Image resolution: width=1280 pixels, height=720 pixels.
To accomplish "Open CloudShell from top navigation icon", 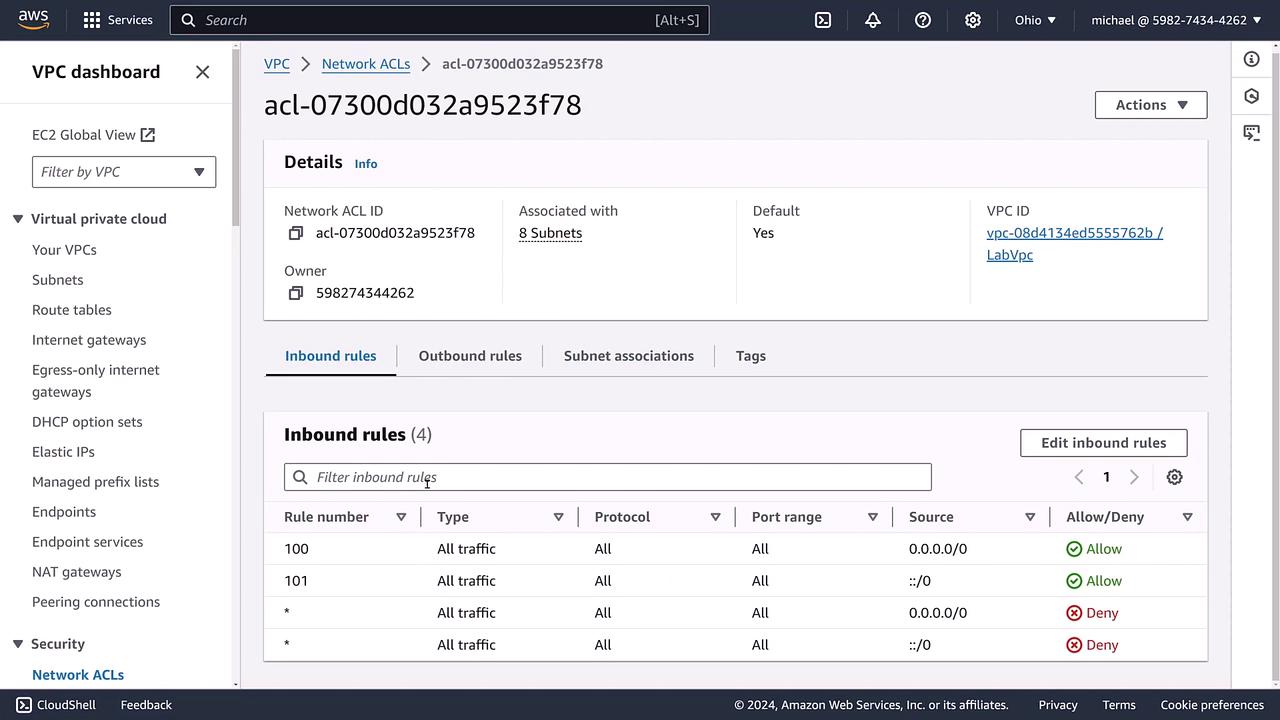I will pos(823,20).
